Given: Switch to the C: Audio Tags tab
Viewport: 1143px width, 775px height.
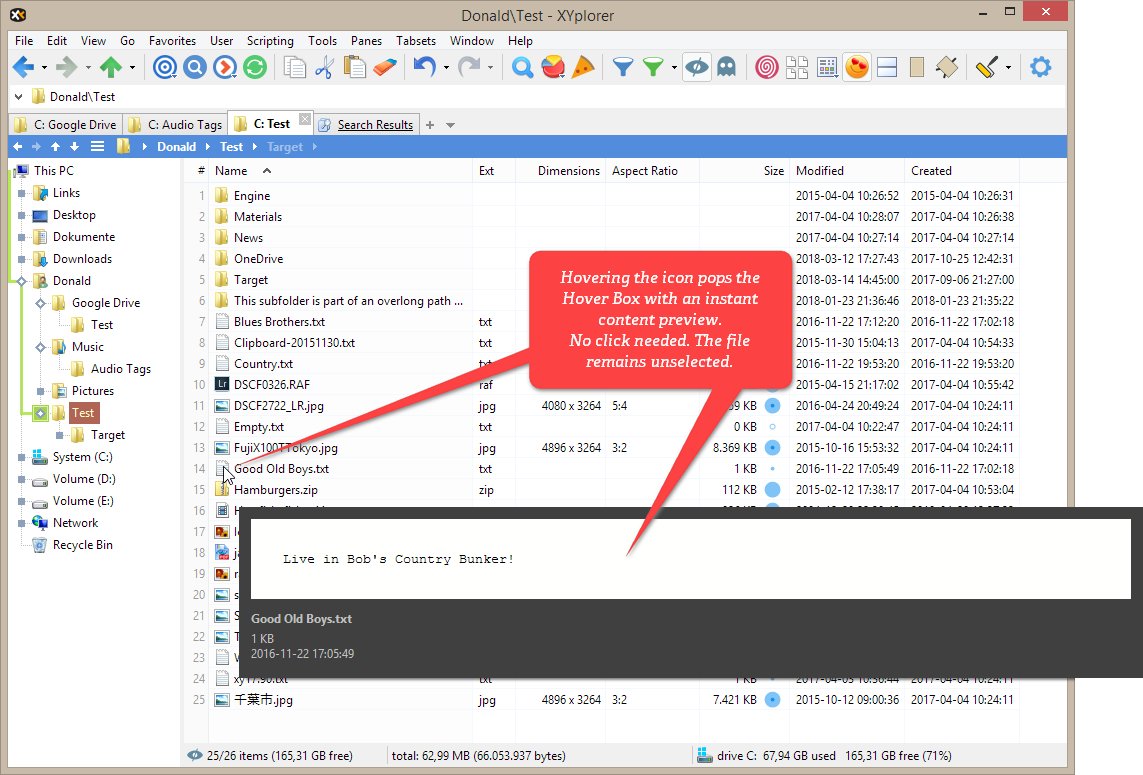Looking at the screenshot, I should [175, 125].
